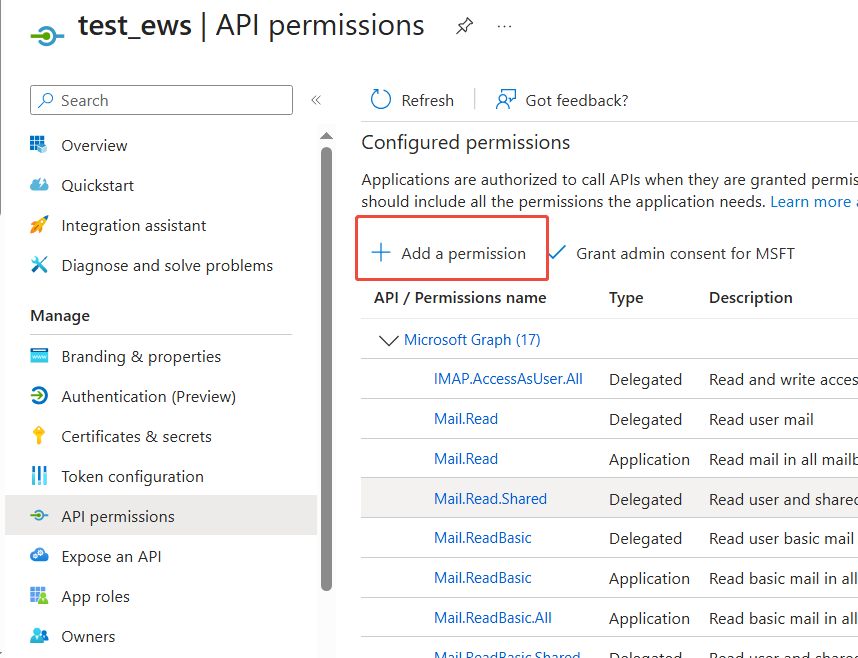This screenshot has width=858, height=658.
Task: Open the IMAP.AccessAsUser.All permission link
Action: point(508,379)
